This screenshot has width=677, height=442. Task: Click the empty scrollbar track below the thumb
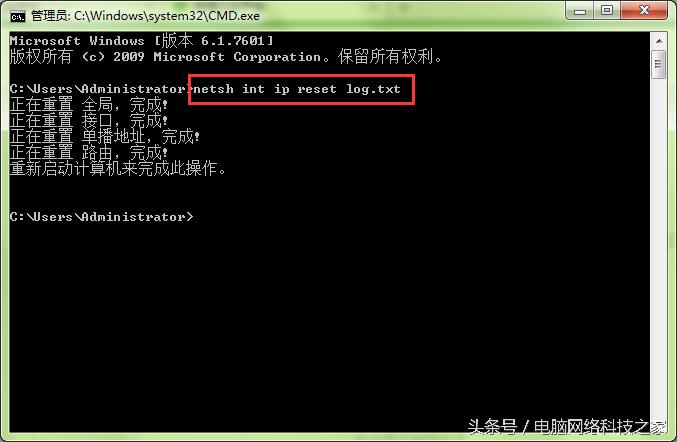coord(658,250)
